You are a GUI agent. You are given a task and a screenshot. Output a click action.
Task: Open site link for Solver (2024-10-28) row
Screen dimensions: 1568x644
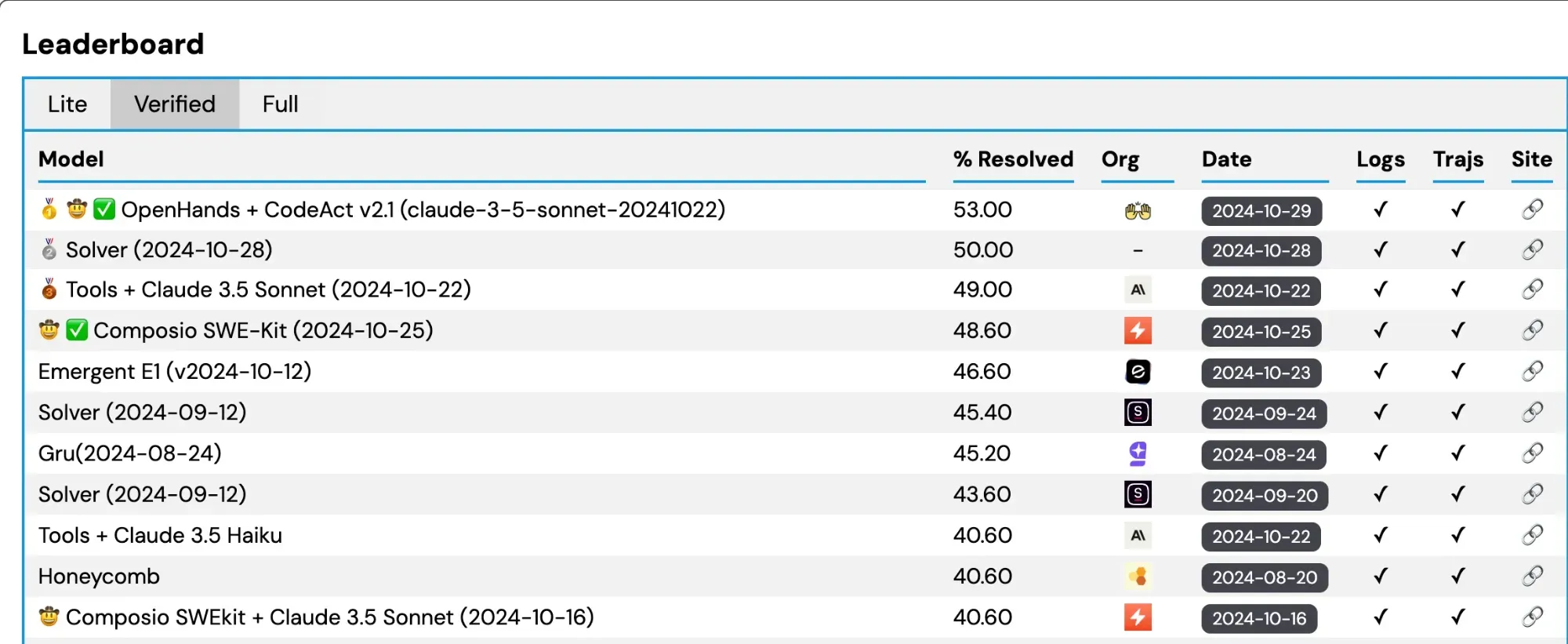(x=1532, y=249)
